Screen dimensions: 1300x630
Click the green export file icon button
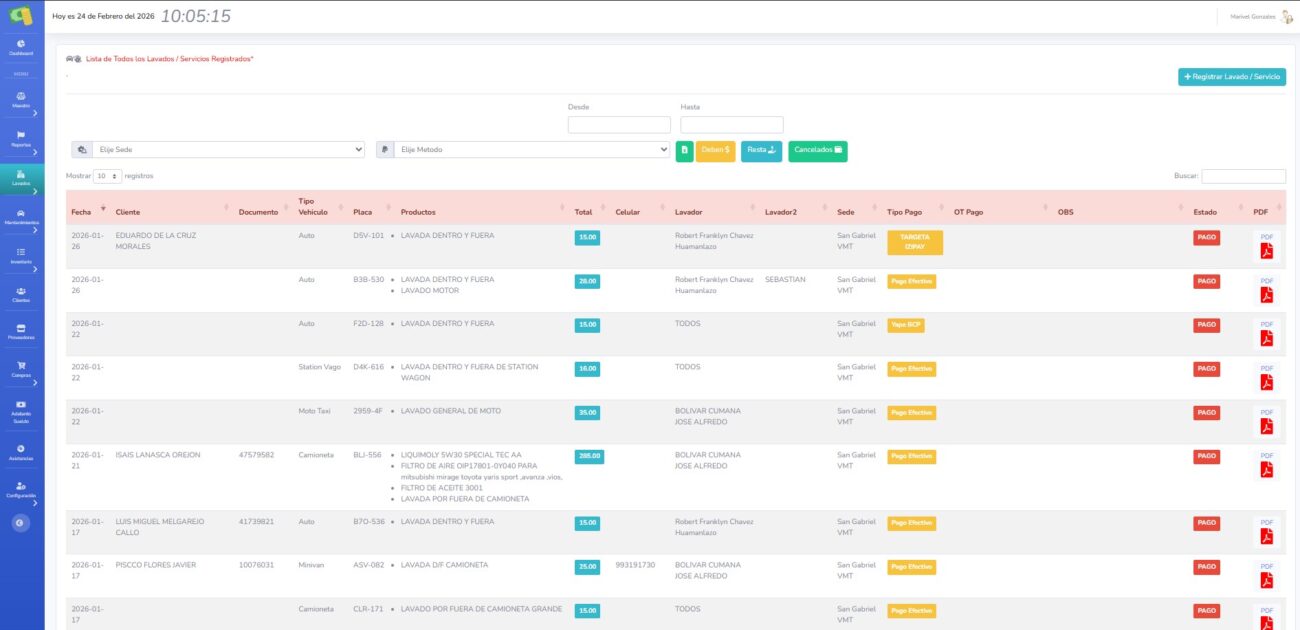(684, 150)
